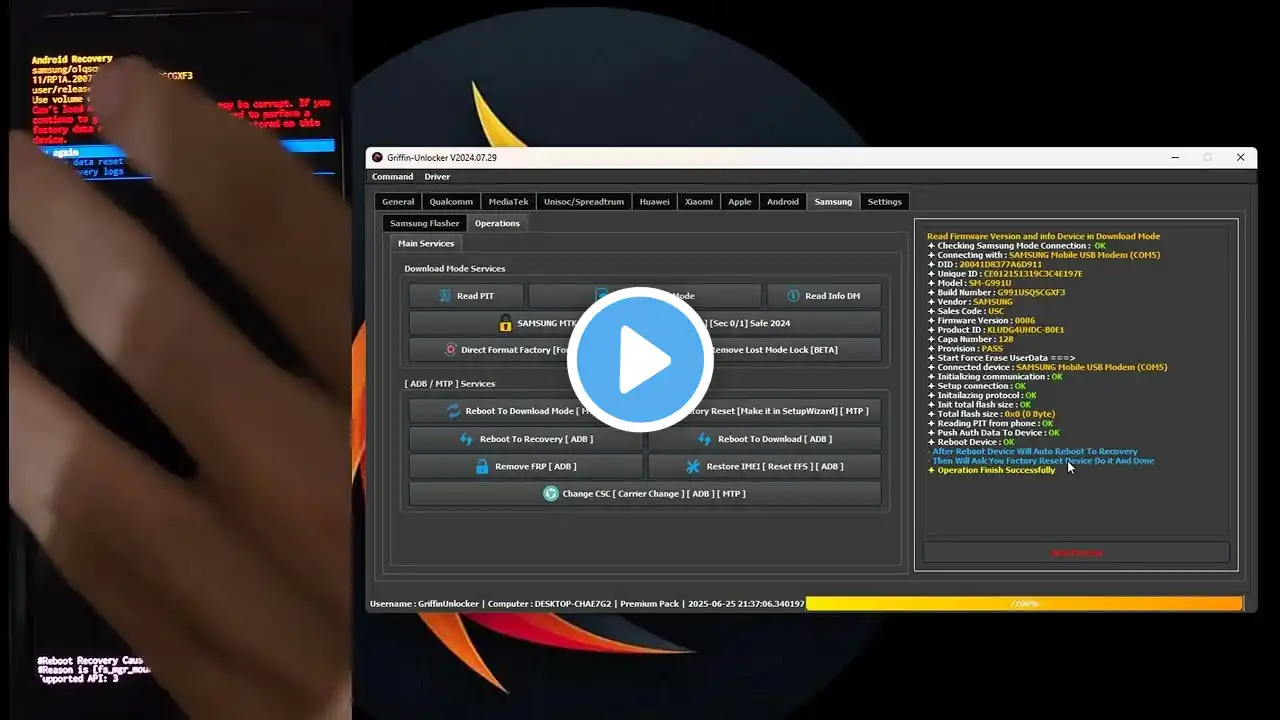The height and width of the screenshot is (720, 1280).
Task: Click the Read PIT button icon
Action: pyautogui.click(x=444, y=296)
